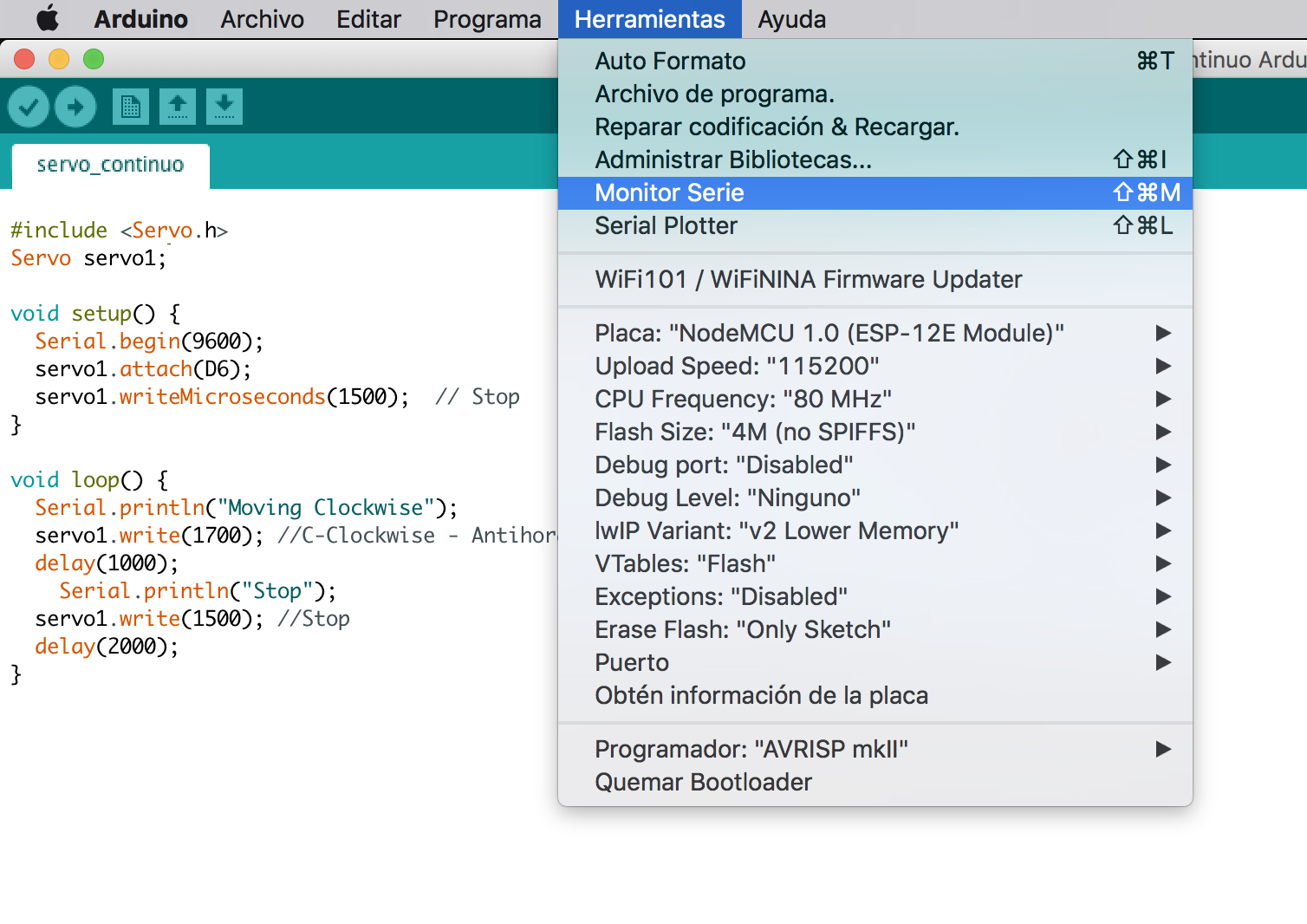This screenshot has height=924, width=1307.
Task: Click the servo1.attach(D6) code line
Action: [143, 369]
